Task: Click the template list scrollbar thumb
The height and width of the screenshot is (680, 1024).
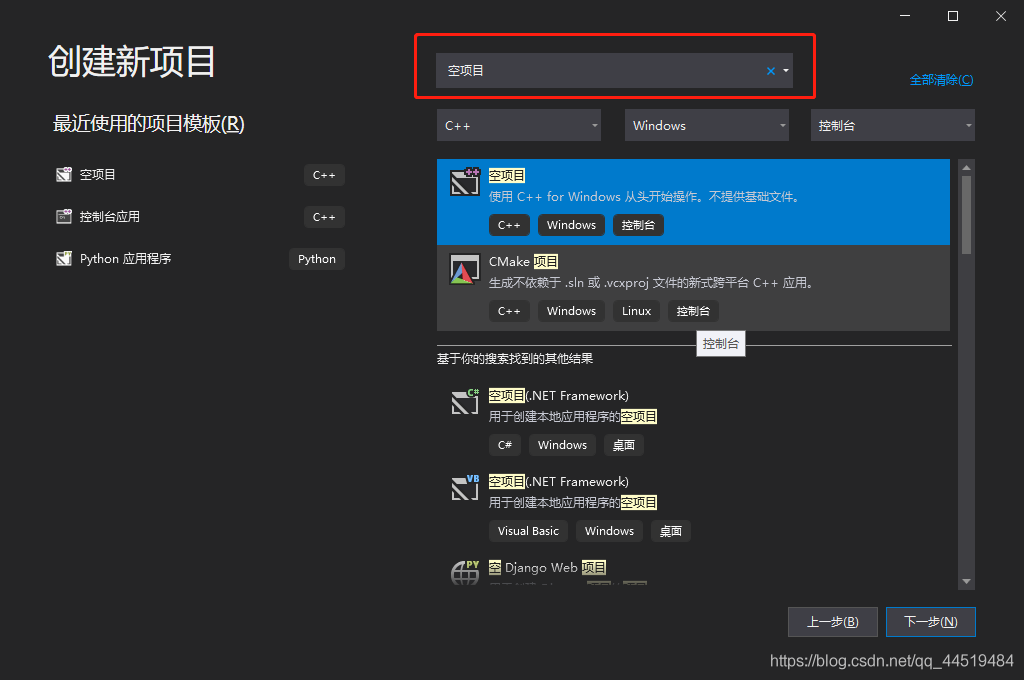Action: [967, 215]
